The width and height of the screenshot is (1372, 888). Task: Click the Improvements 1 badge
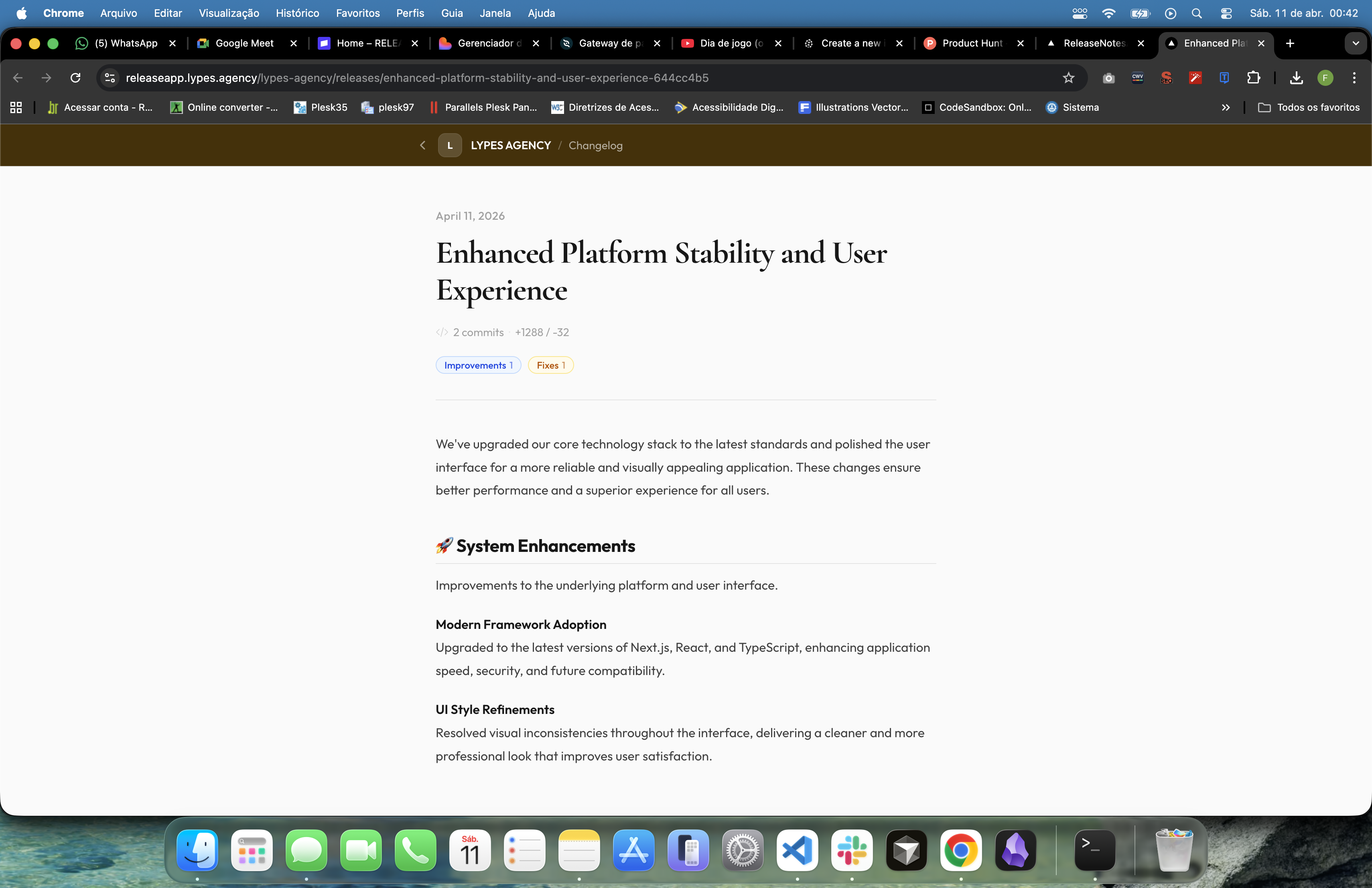pos(478,365)
